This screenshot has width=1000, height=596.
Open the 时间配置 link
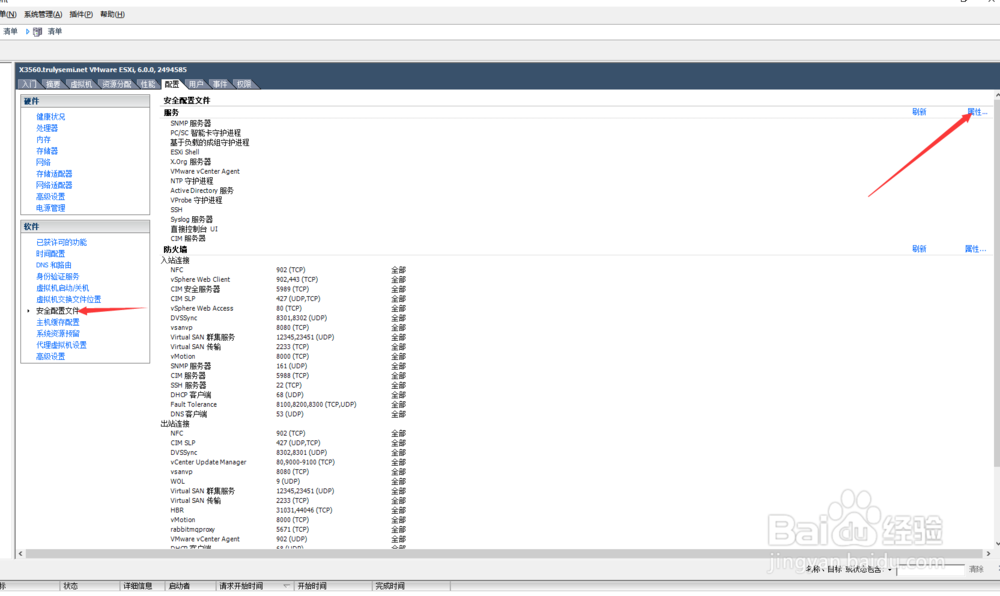click(x=50, y=254)
